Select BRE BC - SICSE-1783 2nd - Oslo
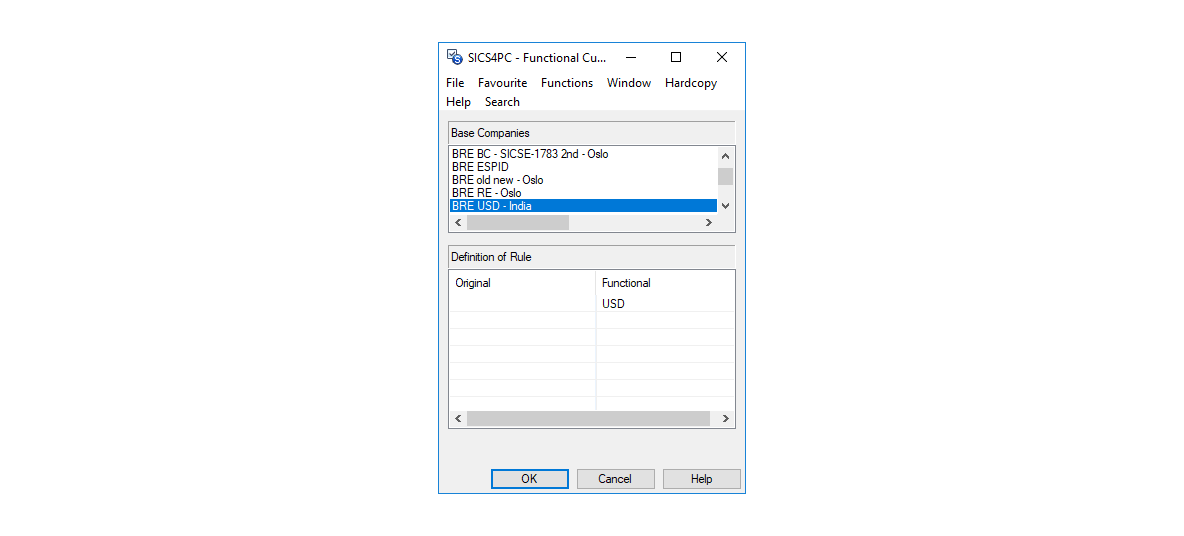 click(582, 154)
